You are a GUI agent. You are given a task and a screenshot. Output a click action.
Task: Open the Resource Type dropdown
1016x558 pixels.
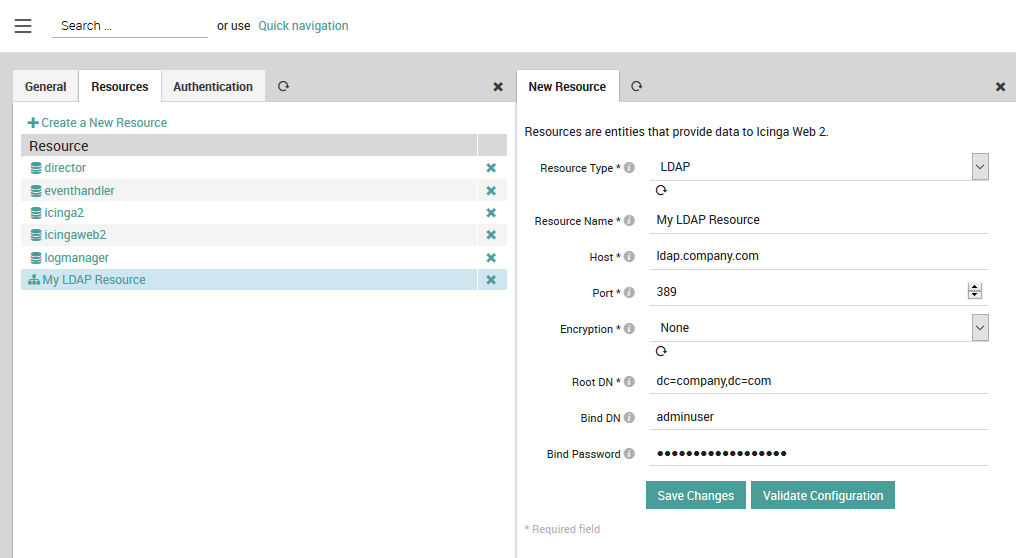tap(819, 167)
